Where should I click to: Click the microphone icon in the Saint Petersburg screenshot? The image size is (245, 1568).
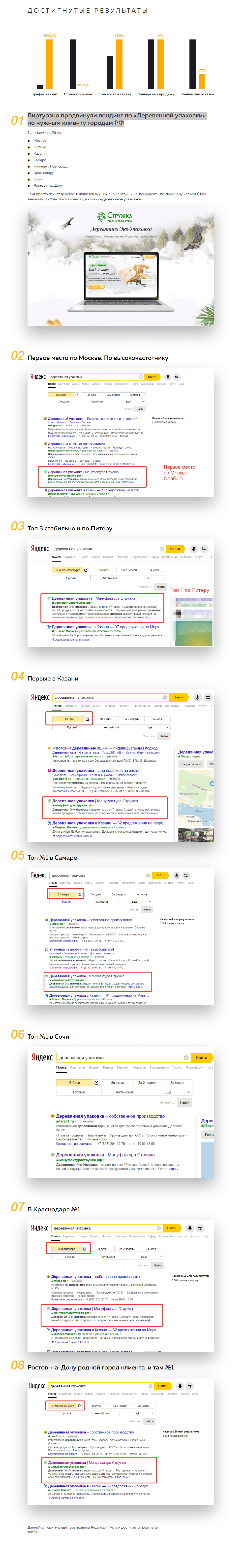193,548
